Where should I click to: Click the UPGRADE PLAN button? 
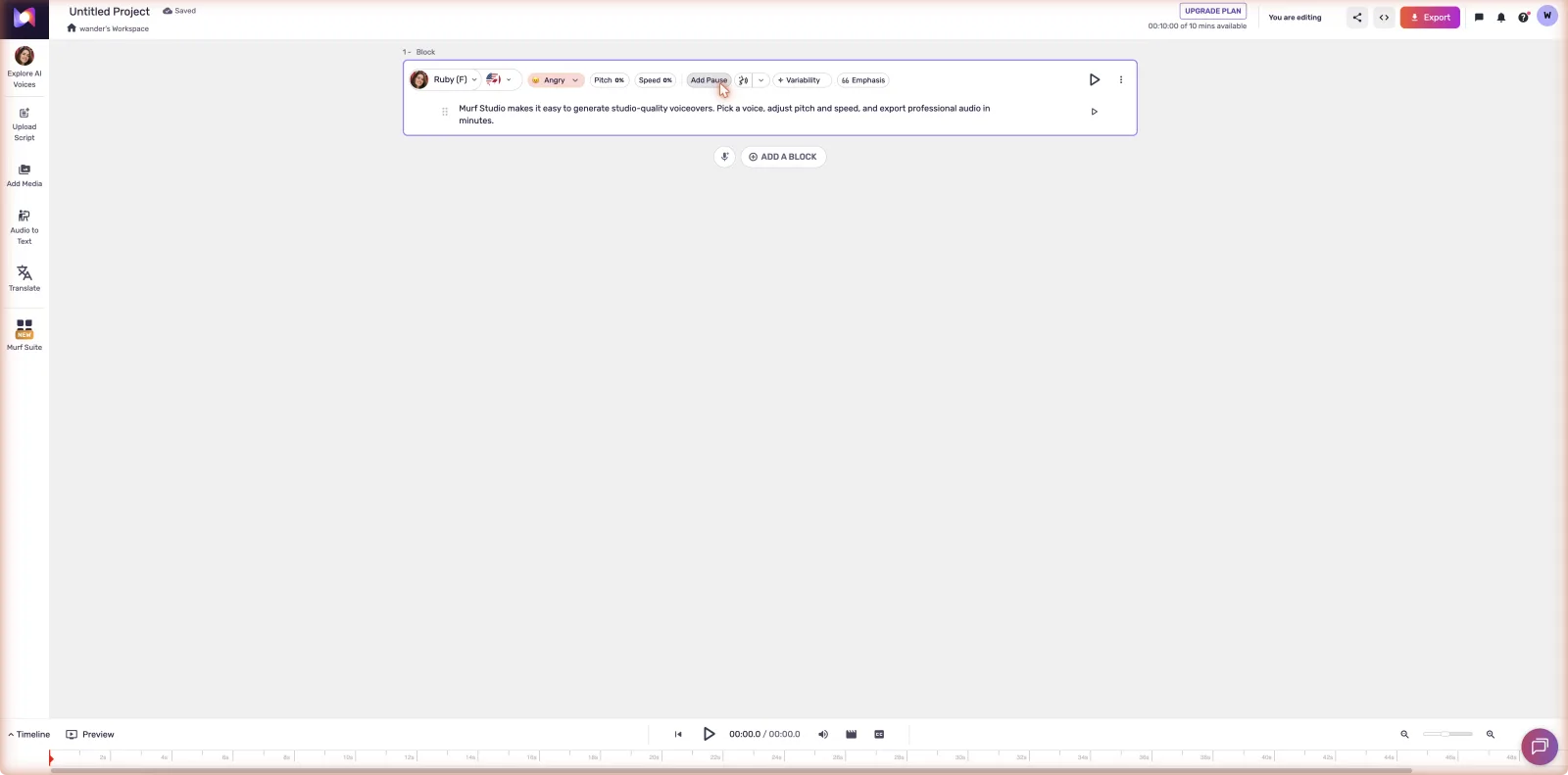click(1213, 11)
